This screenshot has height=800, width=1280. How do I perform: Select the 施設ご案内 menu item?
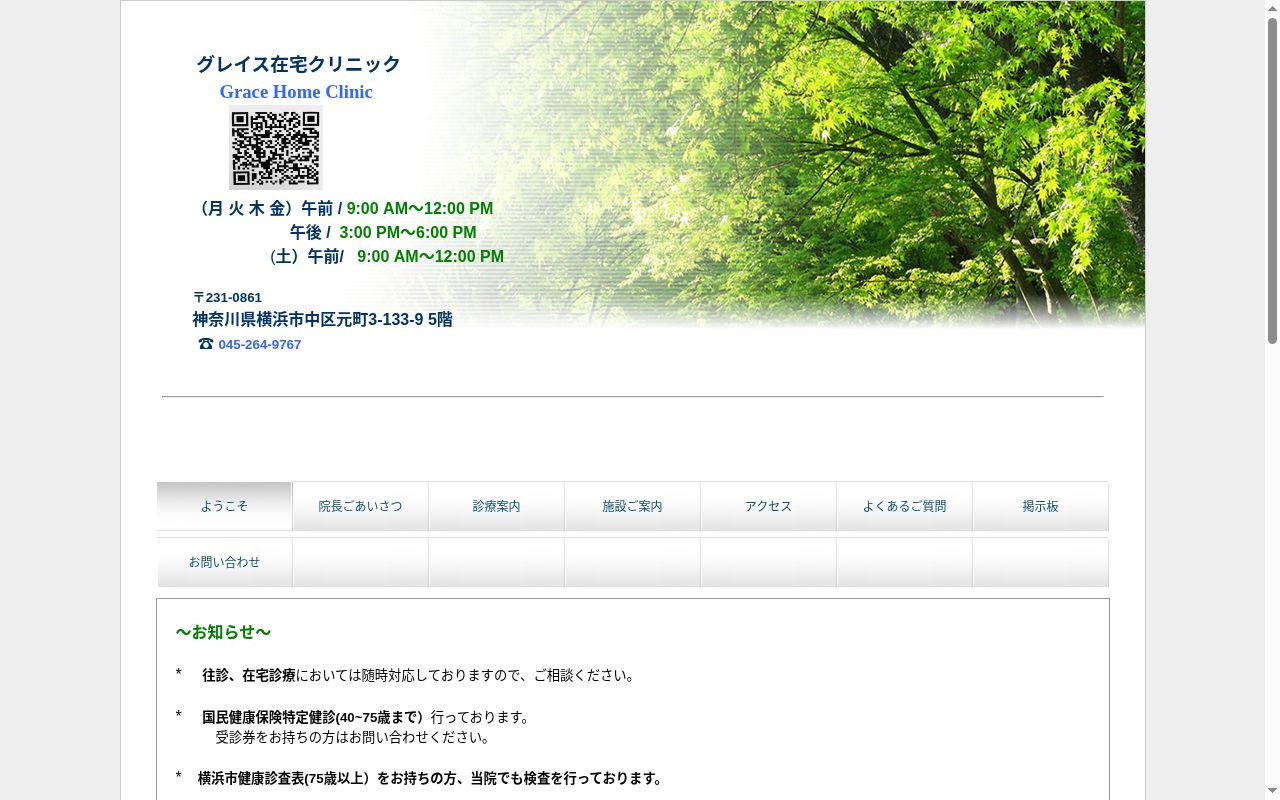coord(632,506)
